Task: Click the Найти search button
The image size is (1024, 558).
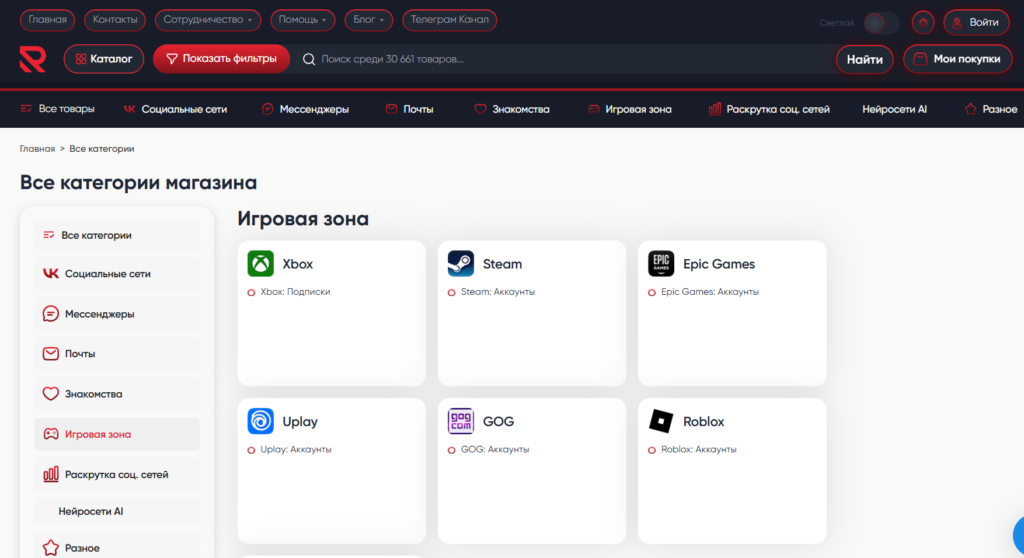Action: point(865,59)
